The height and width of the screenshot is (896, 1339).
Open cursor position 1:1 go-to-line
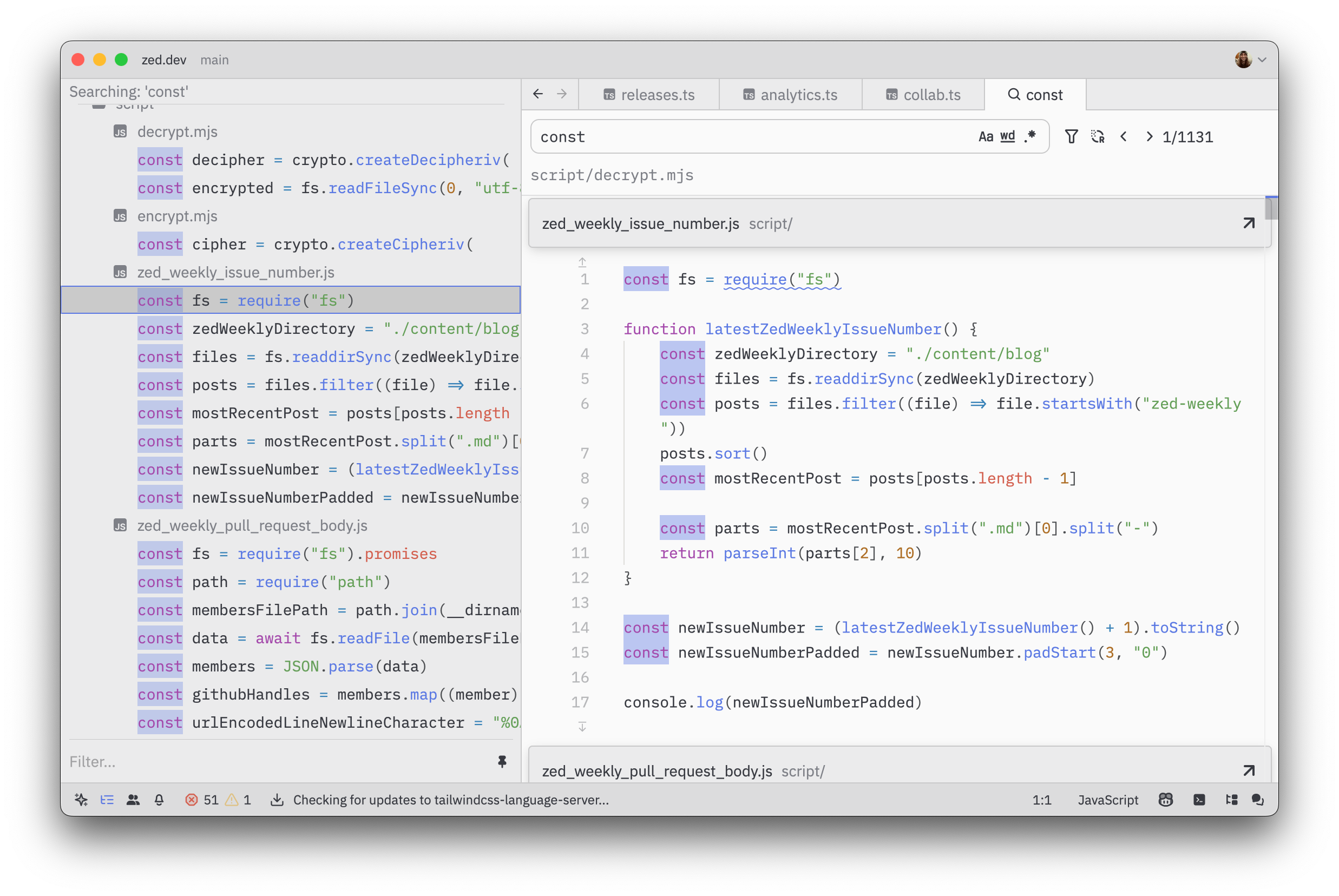(1041, 800)
